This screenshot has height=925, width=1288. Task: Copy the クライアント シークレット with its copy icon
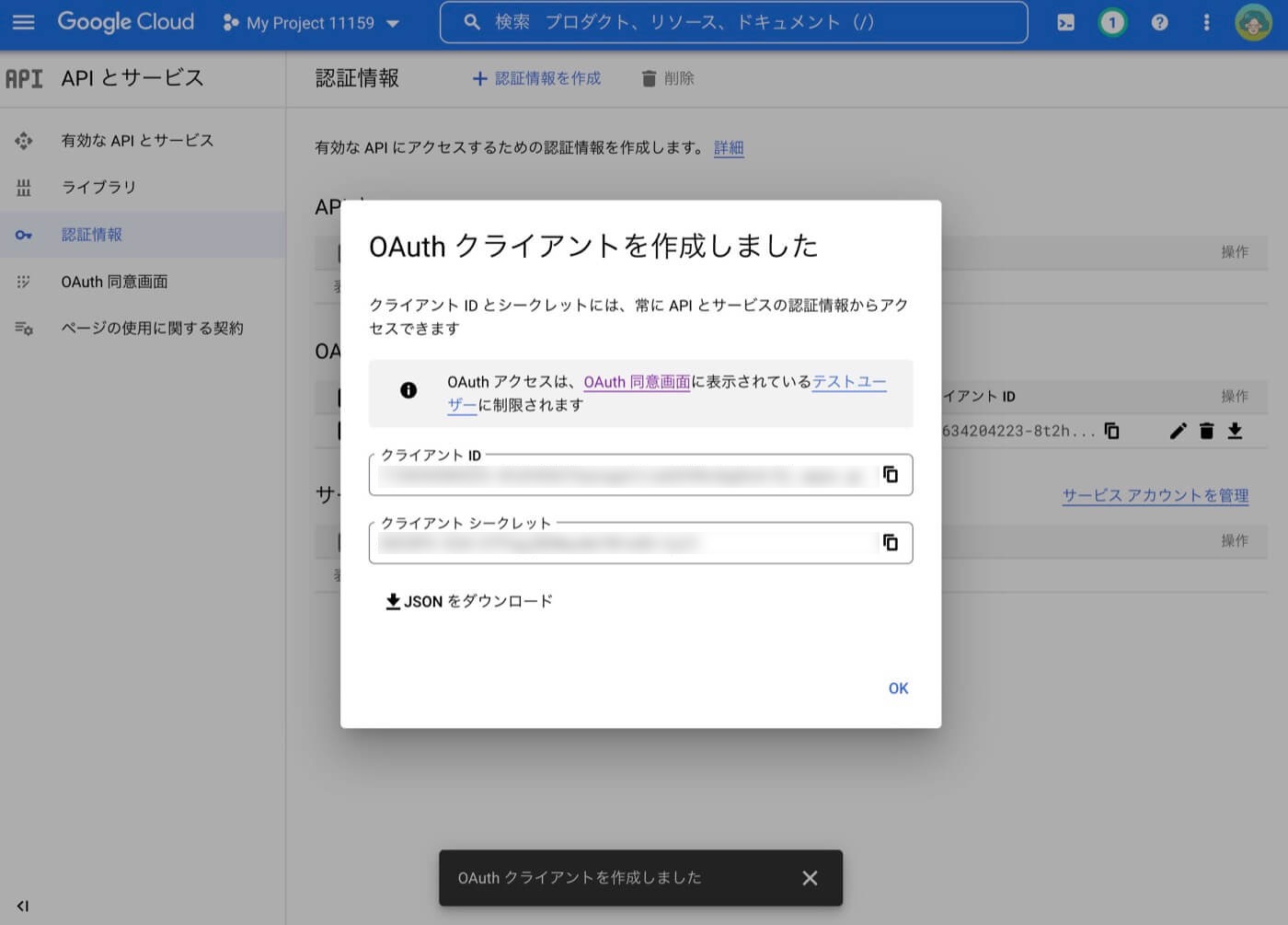(890, 542)
